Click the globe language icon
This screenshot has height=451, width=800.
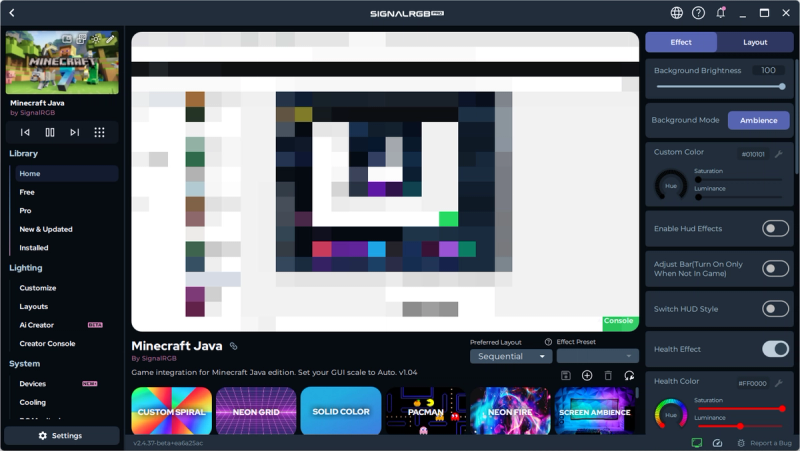pos(677,13)
